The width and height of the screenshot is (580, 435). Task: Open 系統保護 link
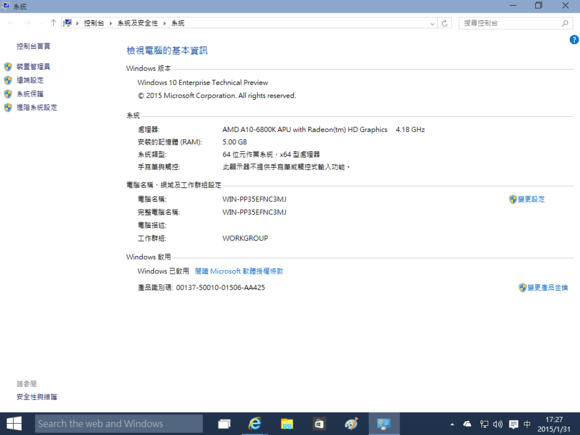pos(30,94)
